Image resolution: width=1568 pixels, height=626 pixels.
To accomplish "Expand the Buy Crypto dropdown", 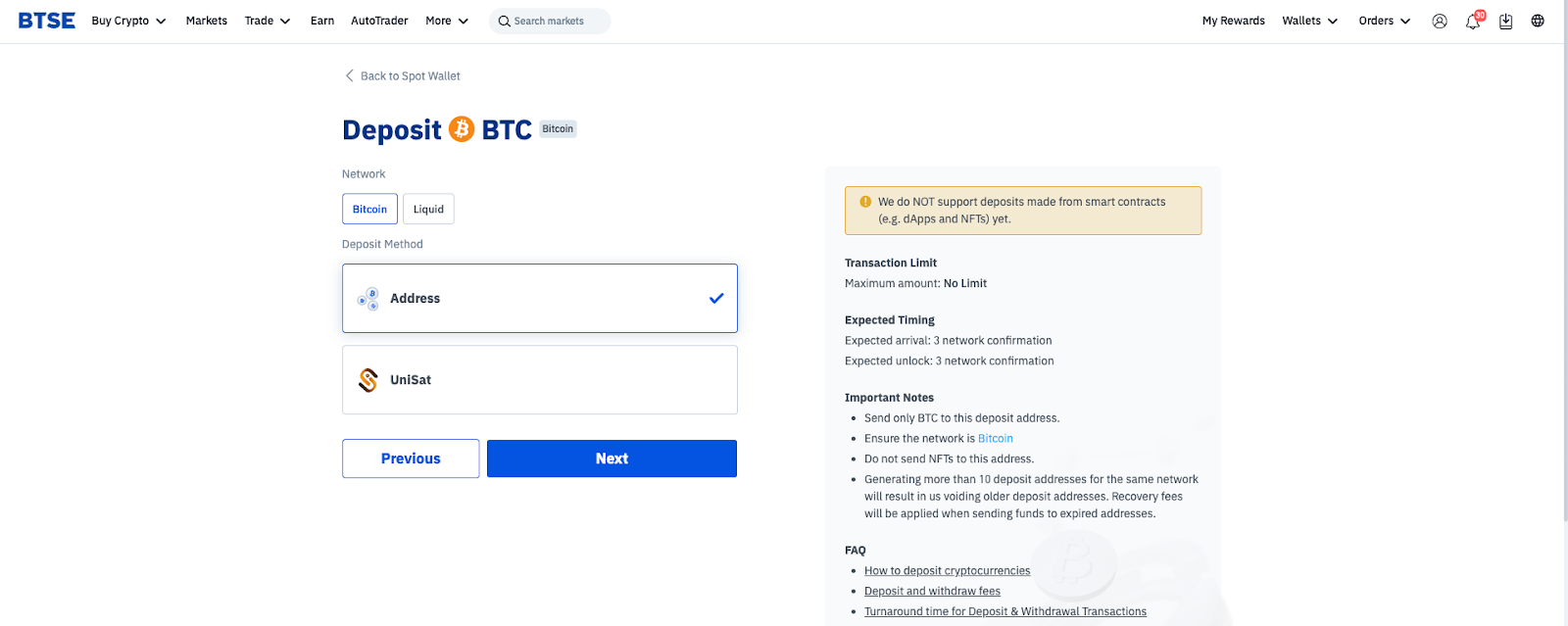I will click(128, 21).
